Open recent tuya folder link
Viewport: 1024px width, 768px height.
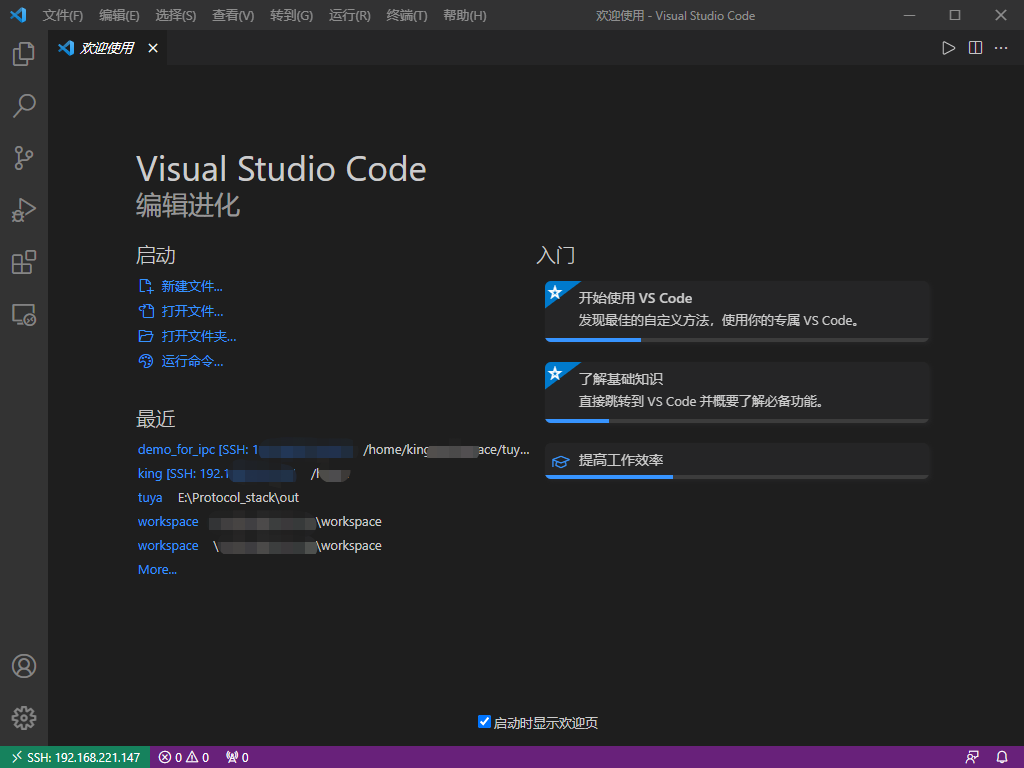pyautogui.click(x=150, y=498)
